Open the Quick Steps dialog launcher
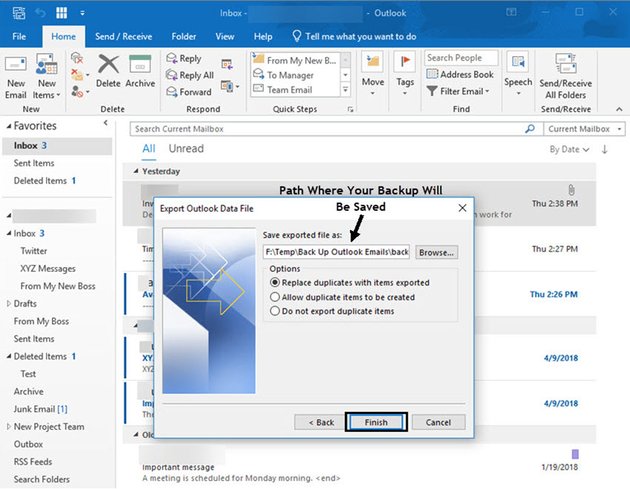The image size is (630, 489). coord(350,109)
